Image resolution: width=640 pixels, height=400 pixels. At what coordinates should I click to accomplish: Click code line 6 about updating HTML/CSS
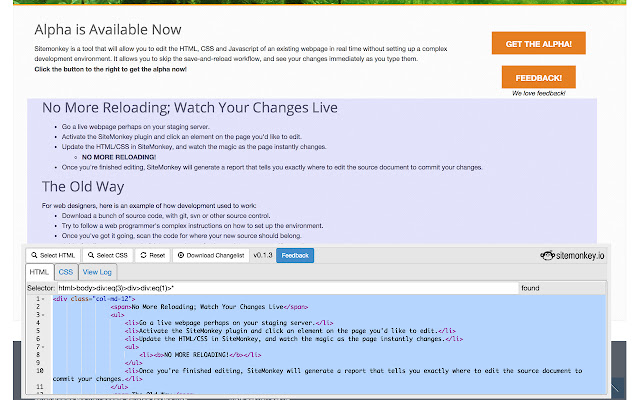(294, 339)
